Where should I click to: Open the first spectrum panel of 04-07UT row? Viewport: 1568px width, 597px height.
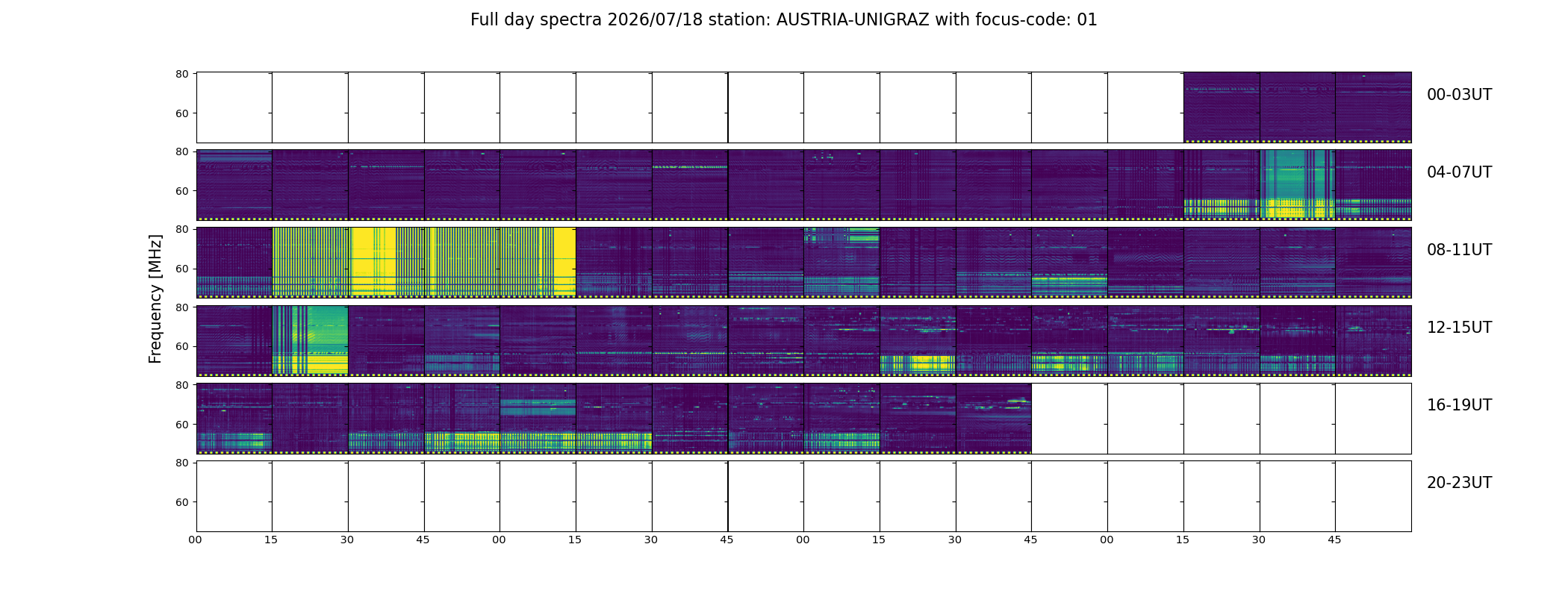234,184
